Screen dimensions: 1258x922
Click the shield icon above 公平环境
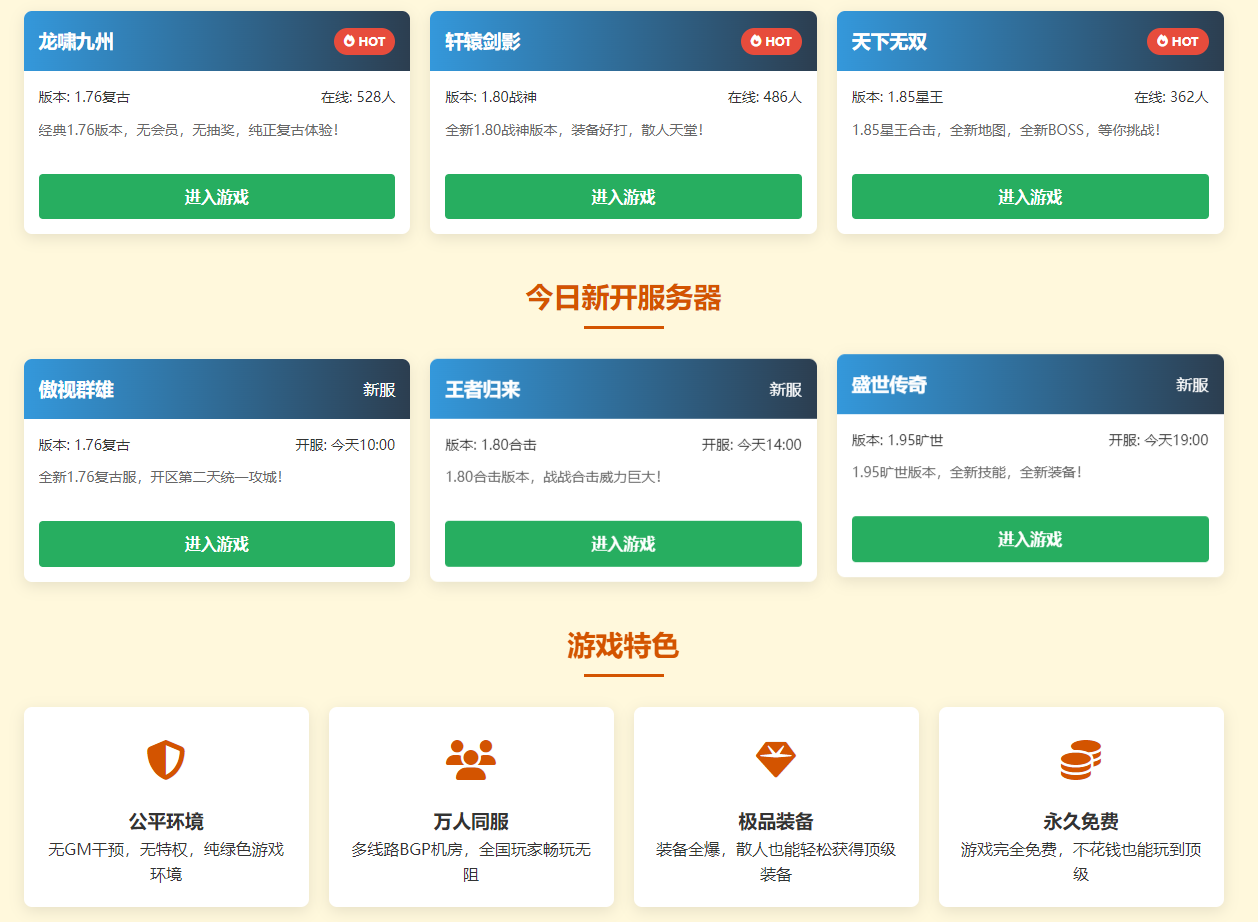tap(166, 760)
